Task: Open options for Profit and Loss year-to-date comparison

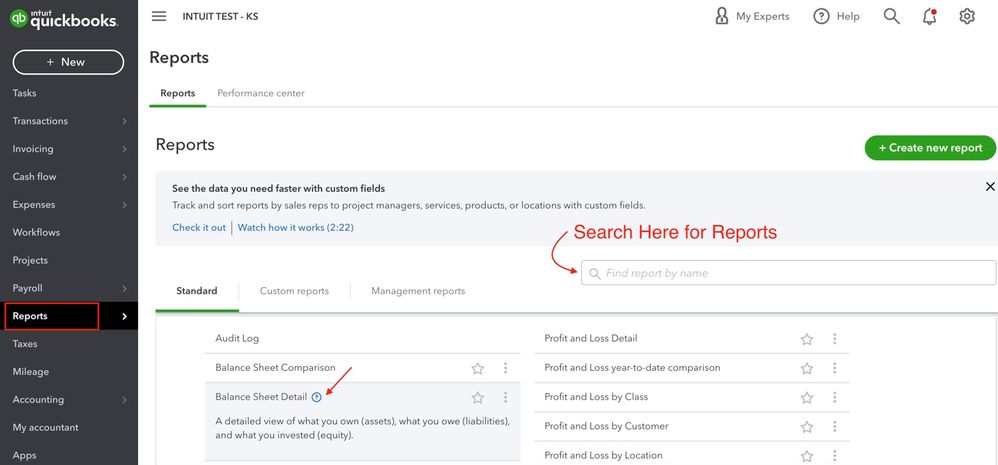Action: coord(834,368)
